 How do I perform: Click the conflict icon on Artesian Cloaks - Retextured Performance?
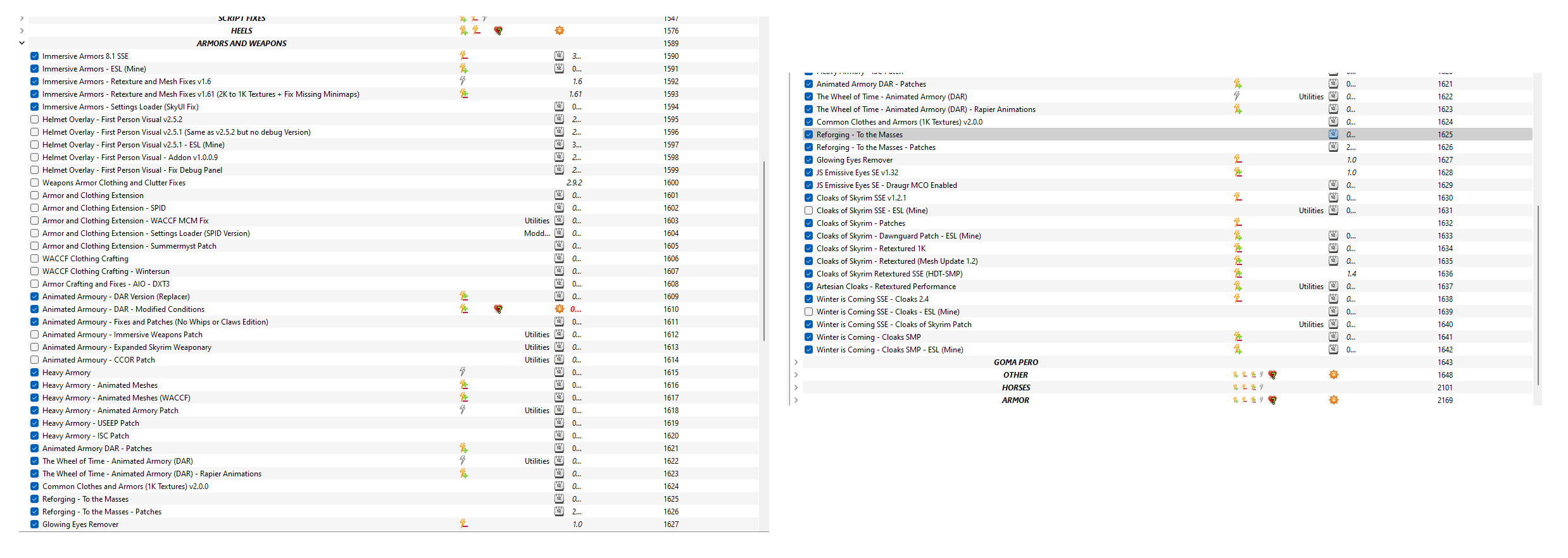pyautogui.click(x=1238, y=286)
